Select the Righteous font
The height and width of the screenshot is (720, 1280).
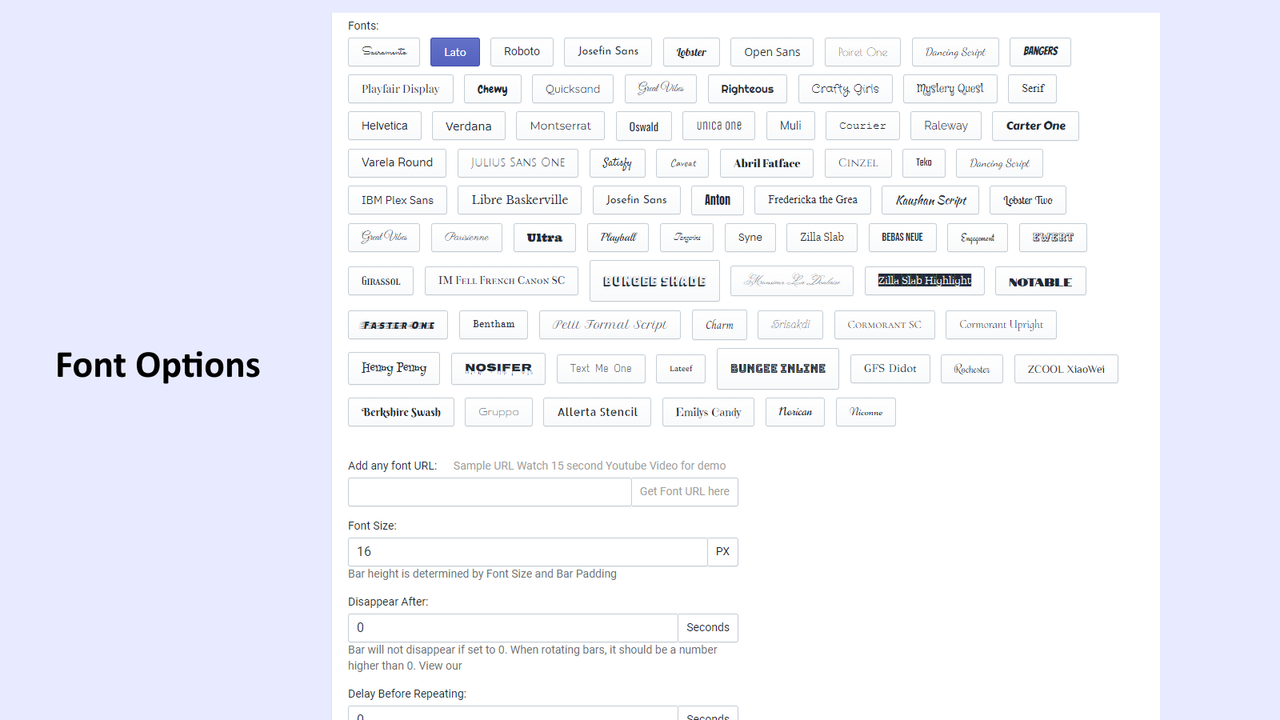747,88
